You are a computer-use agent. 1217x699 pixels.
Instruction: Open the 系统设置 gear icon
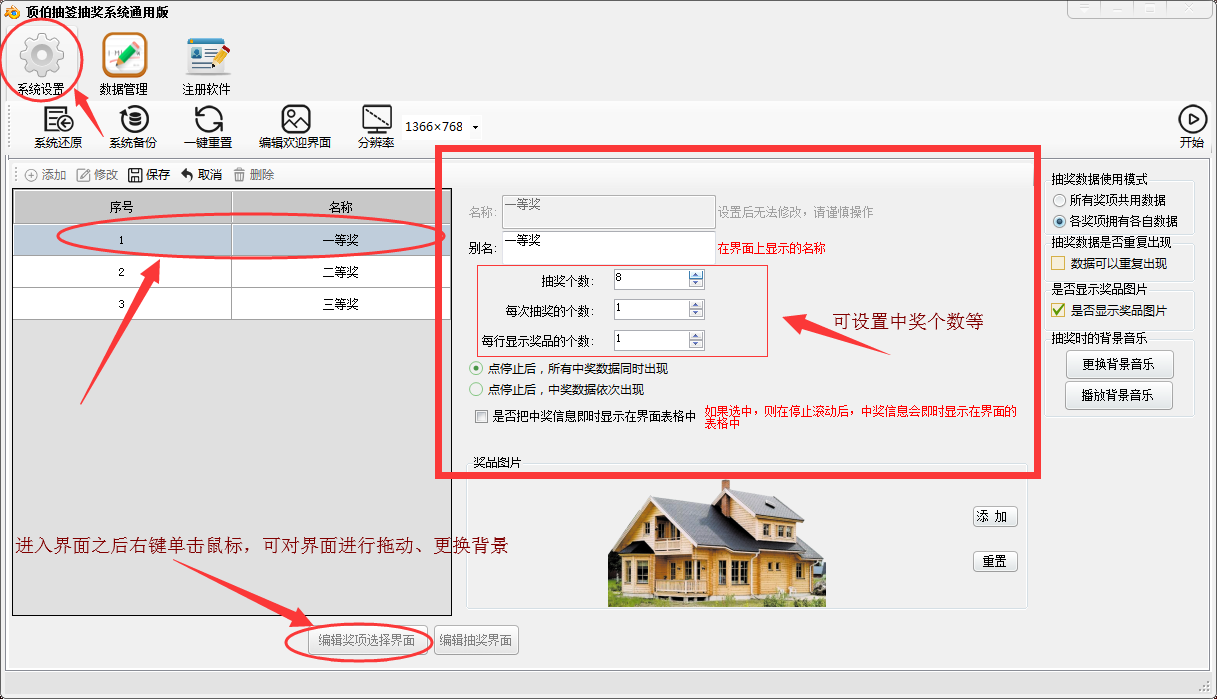pyautogui.click(x=41, y=56)
